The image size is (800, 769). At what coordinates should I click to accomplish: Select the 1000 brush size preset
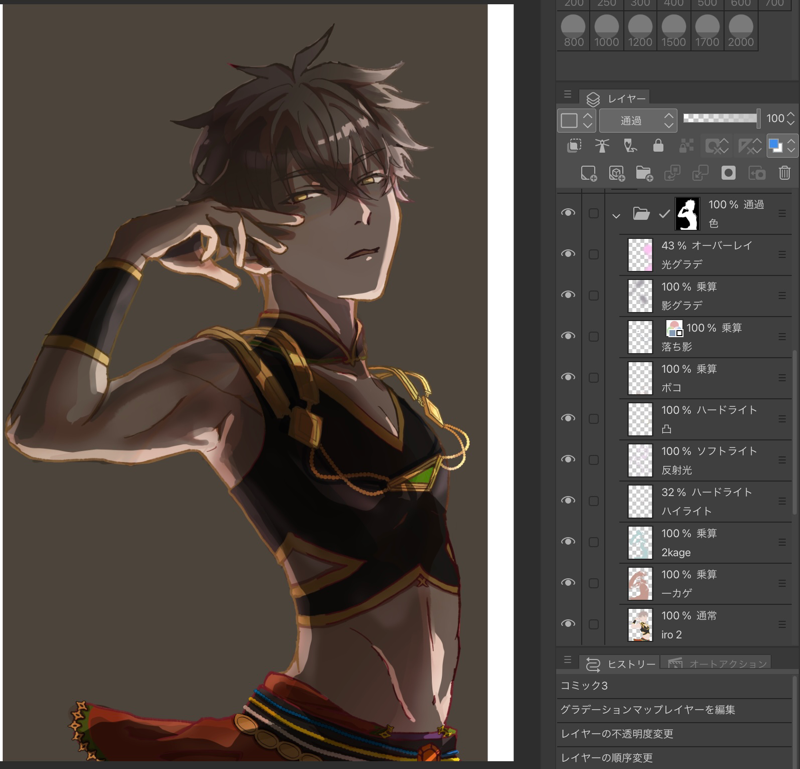pyautogui.click(x=607, y=32)
